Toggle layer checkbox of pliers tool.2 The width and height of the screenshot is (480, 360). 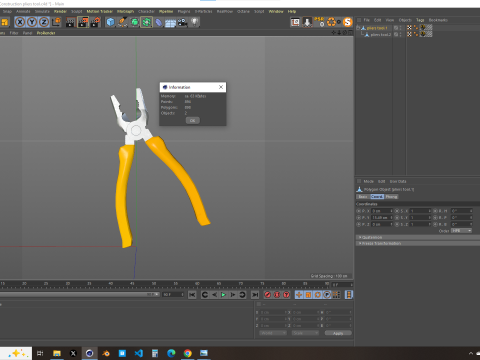pyautogui.click(x=396, y=34)
